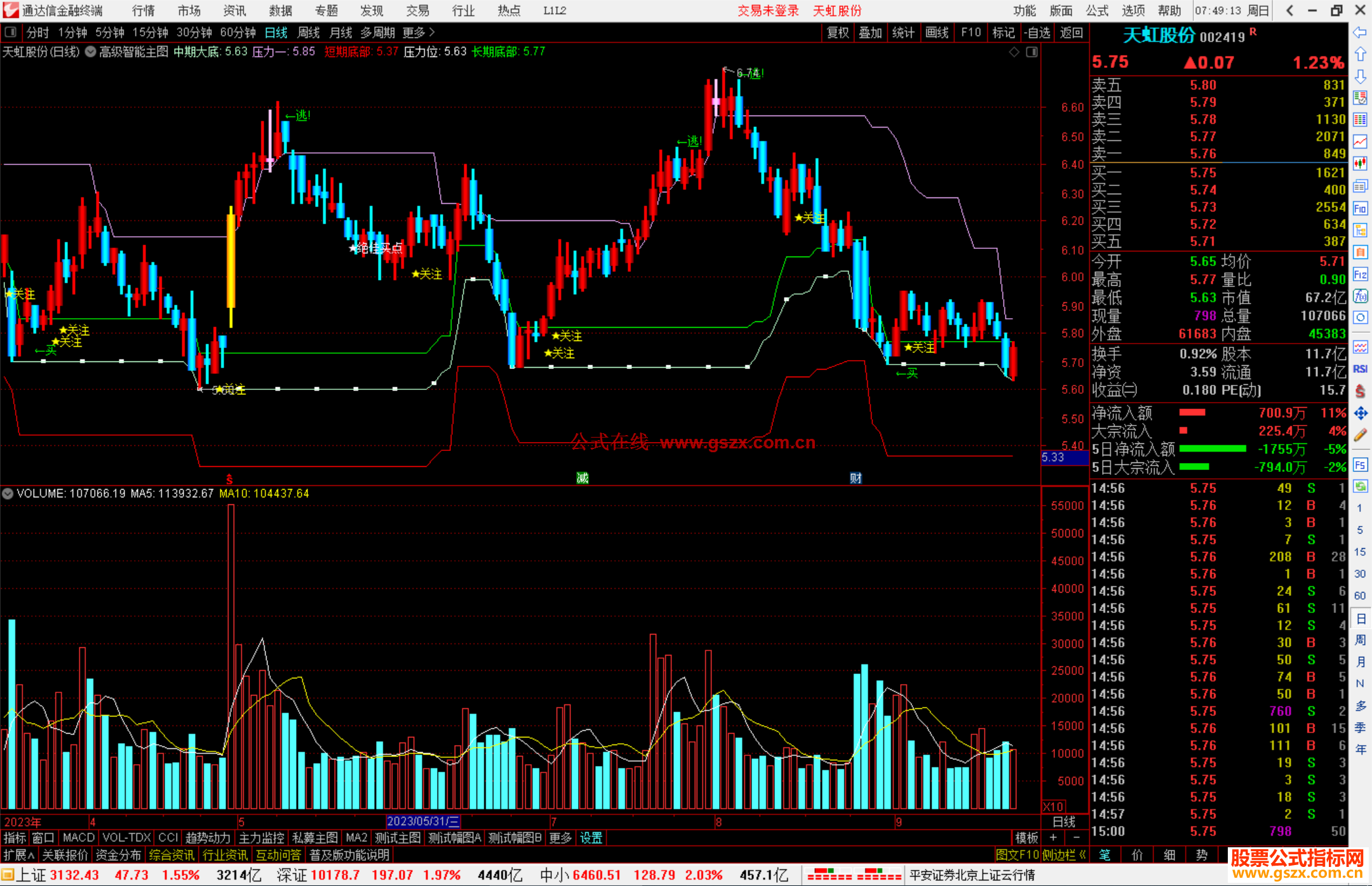Select monthly 月 period in right sidebar
The height and width of the screenshot is (886, 1372).
click(1360, 662)
